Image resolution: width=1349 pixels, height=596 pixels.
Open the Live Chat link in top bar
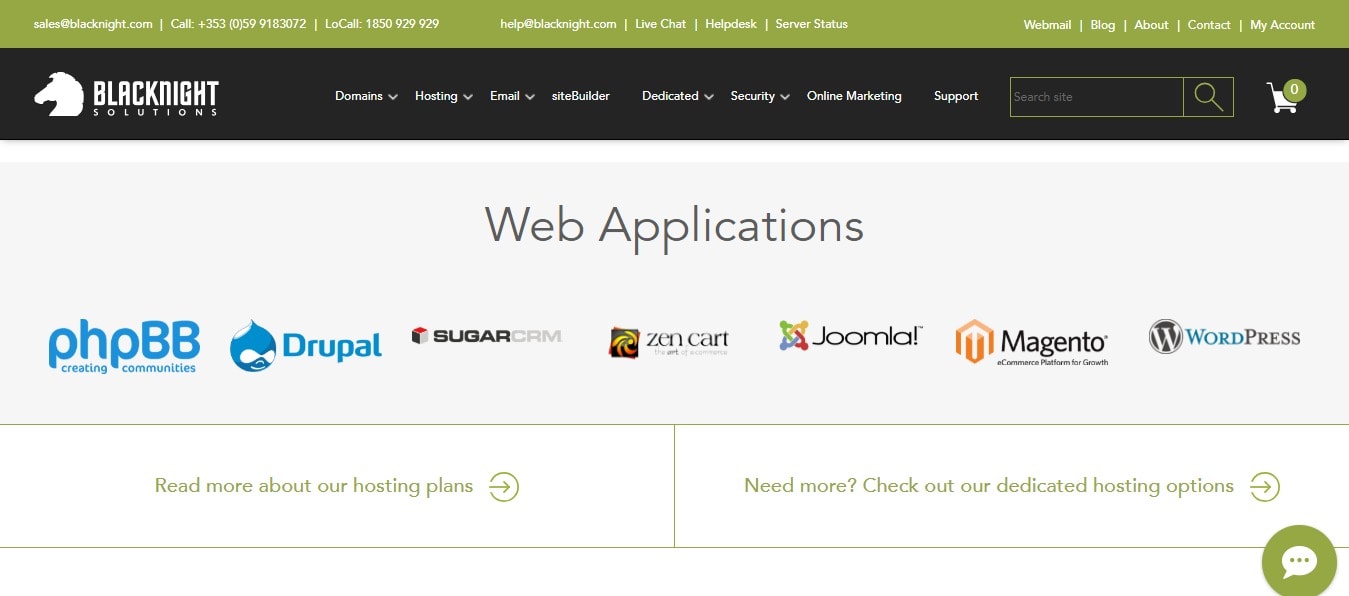click(x=661, y=24)
